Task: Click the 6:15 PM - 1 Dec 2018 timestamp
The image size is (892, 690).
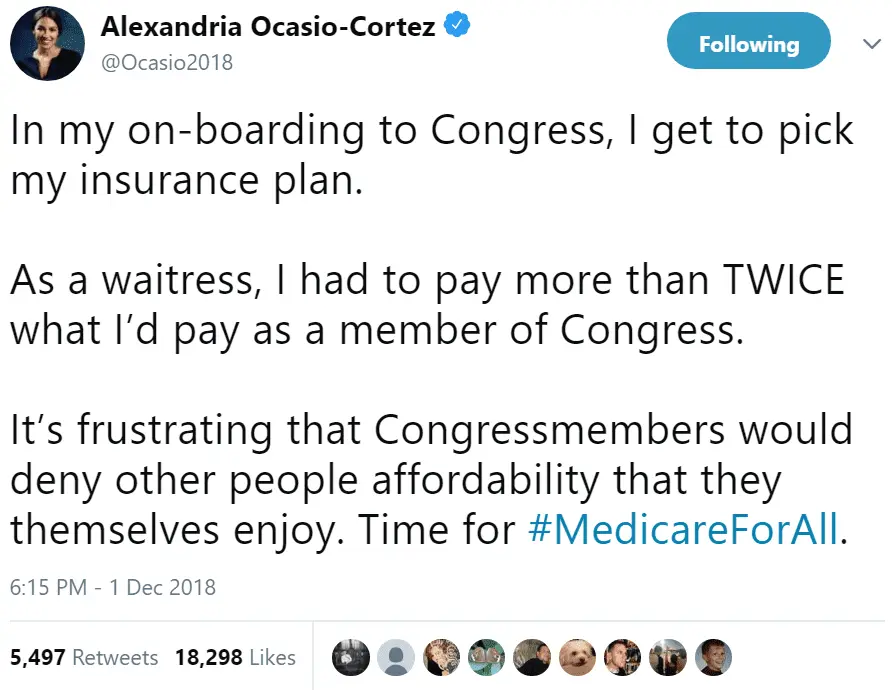Action: click(x=113, y=587)
